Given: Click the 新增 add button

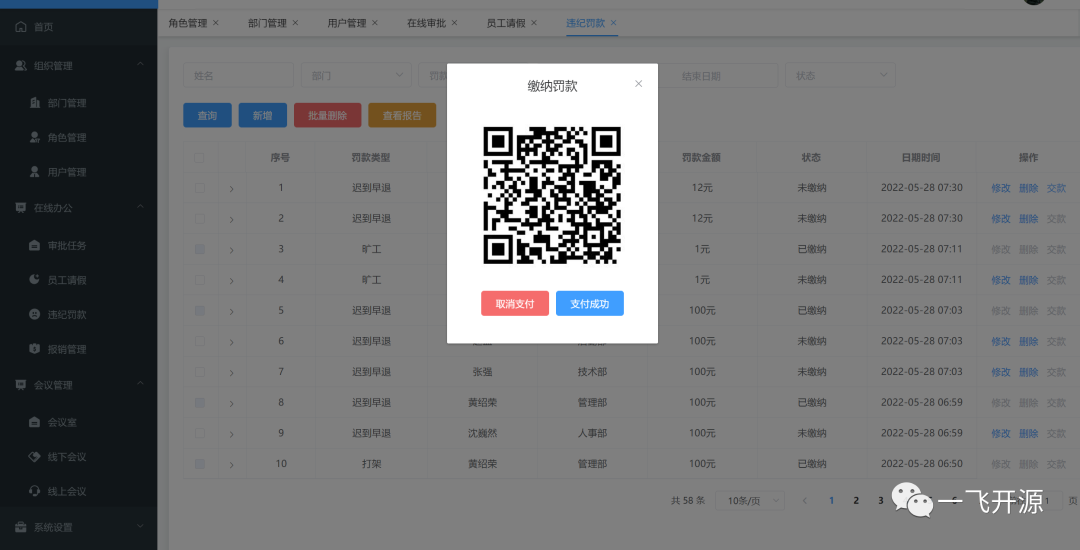Looking at the screenshot, I should (262, 116).
